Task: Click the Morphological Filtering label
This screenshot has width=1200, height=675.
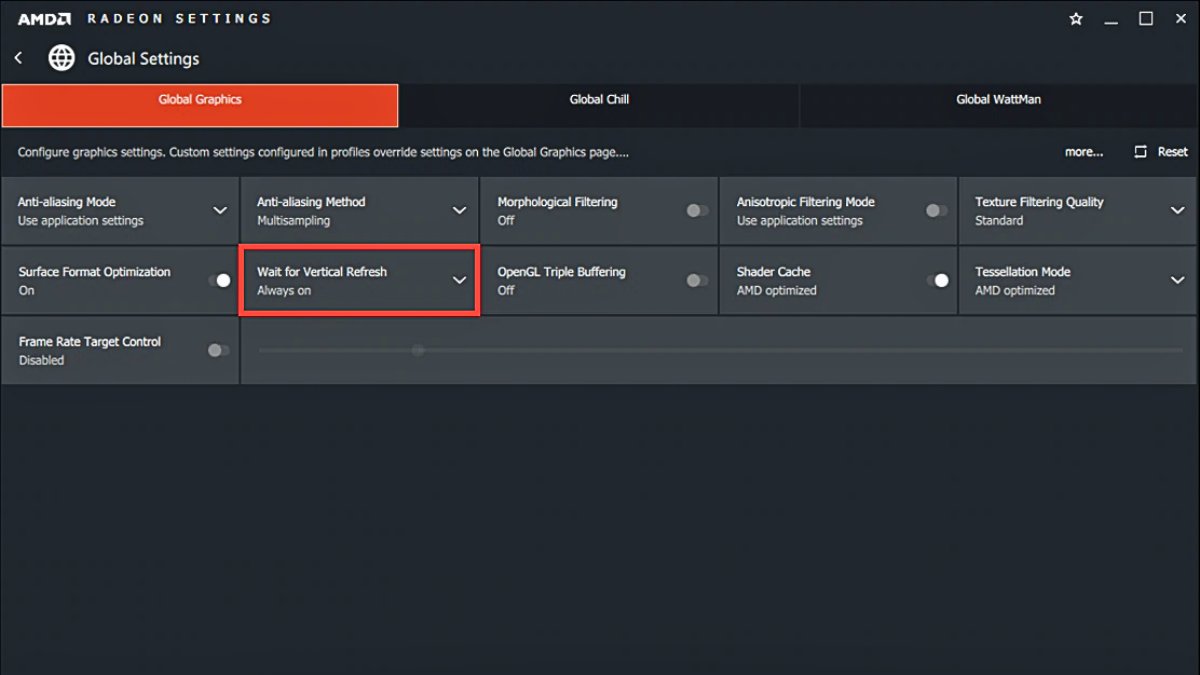Action: pos(557,202)
